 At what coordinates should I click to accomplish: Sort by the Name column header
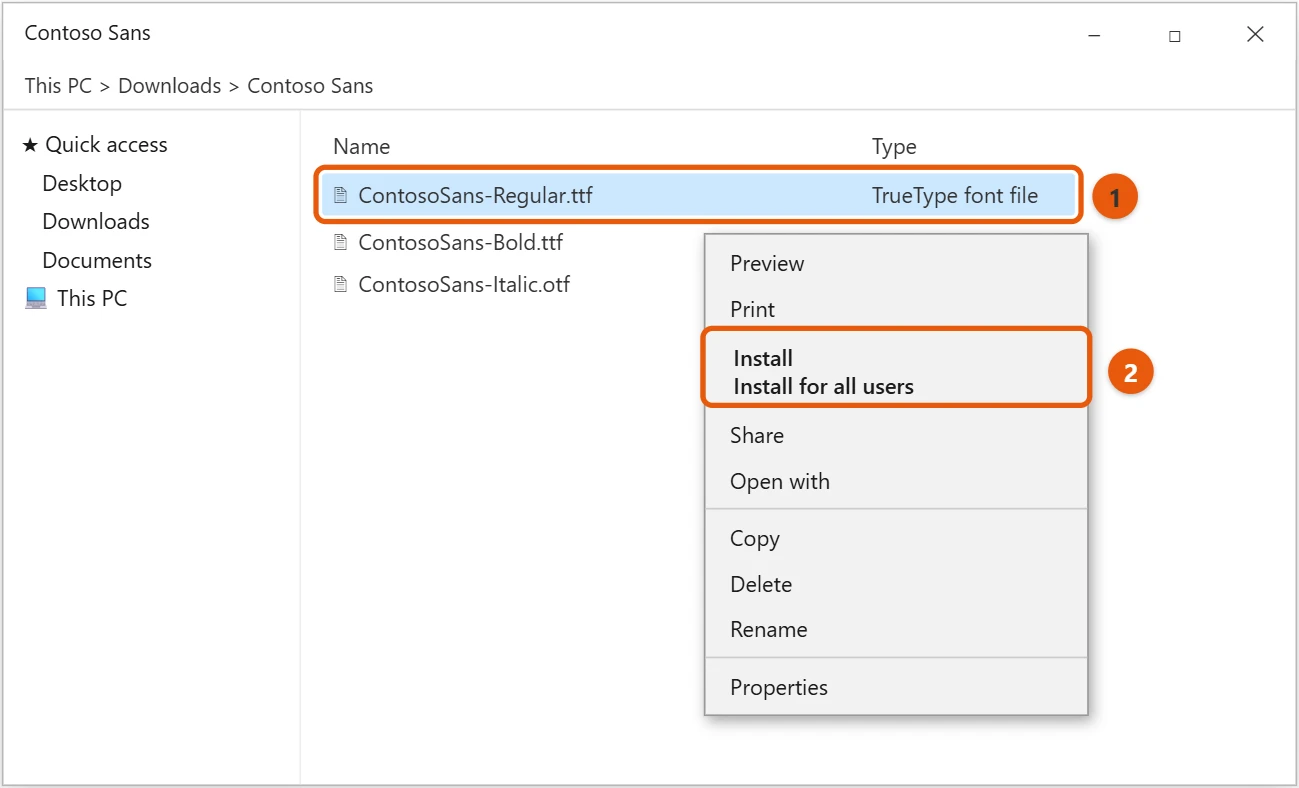[x=361, y=147]
